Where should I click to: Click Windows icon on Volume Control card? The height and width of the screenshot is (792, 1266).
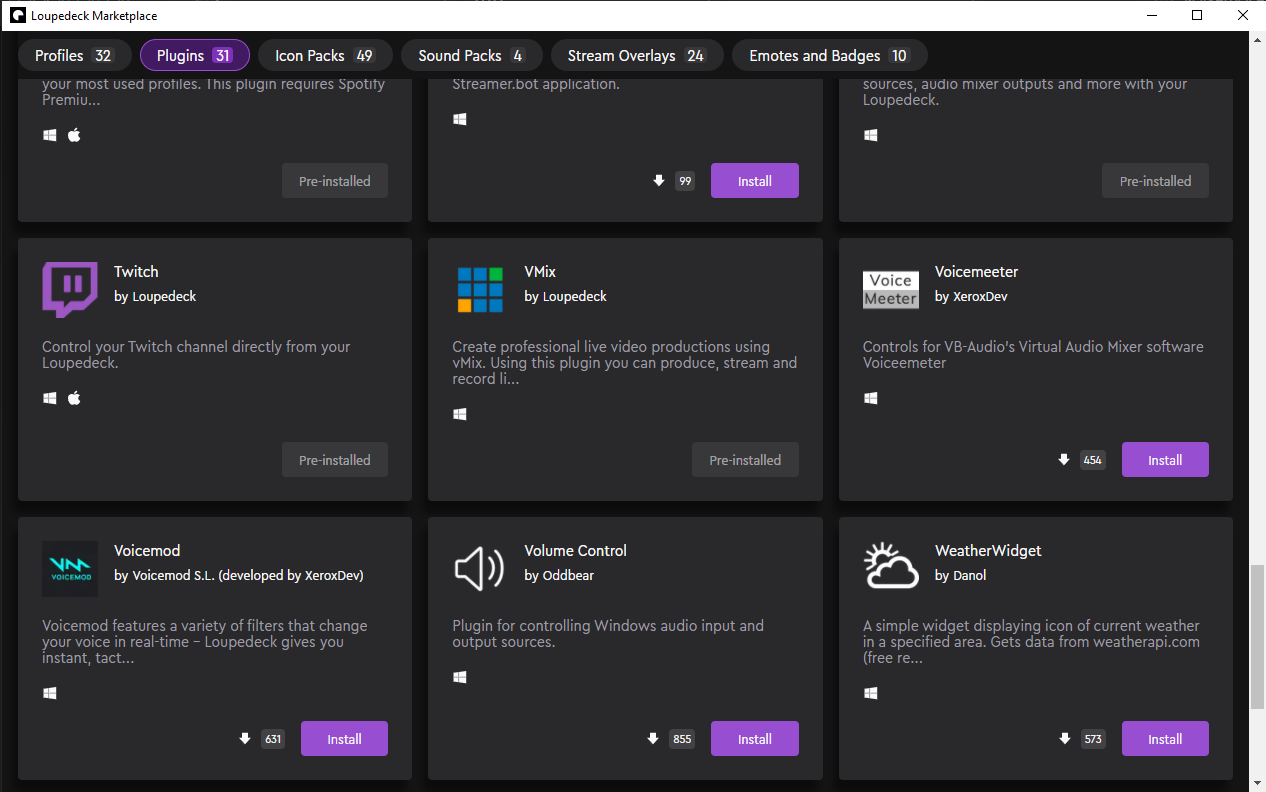(x=460, y=677)
